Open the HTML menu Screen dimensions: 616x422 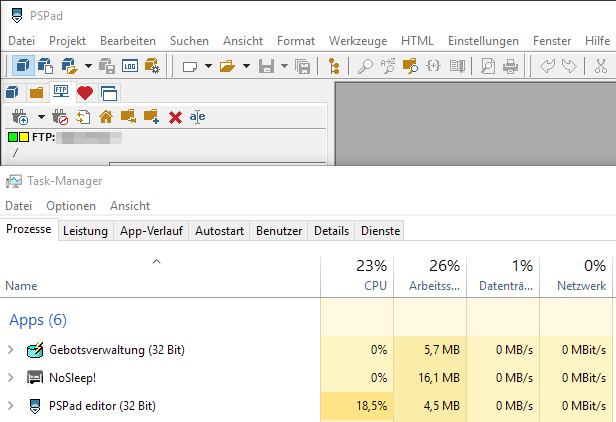417,41
